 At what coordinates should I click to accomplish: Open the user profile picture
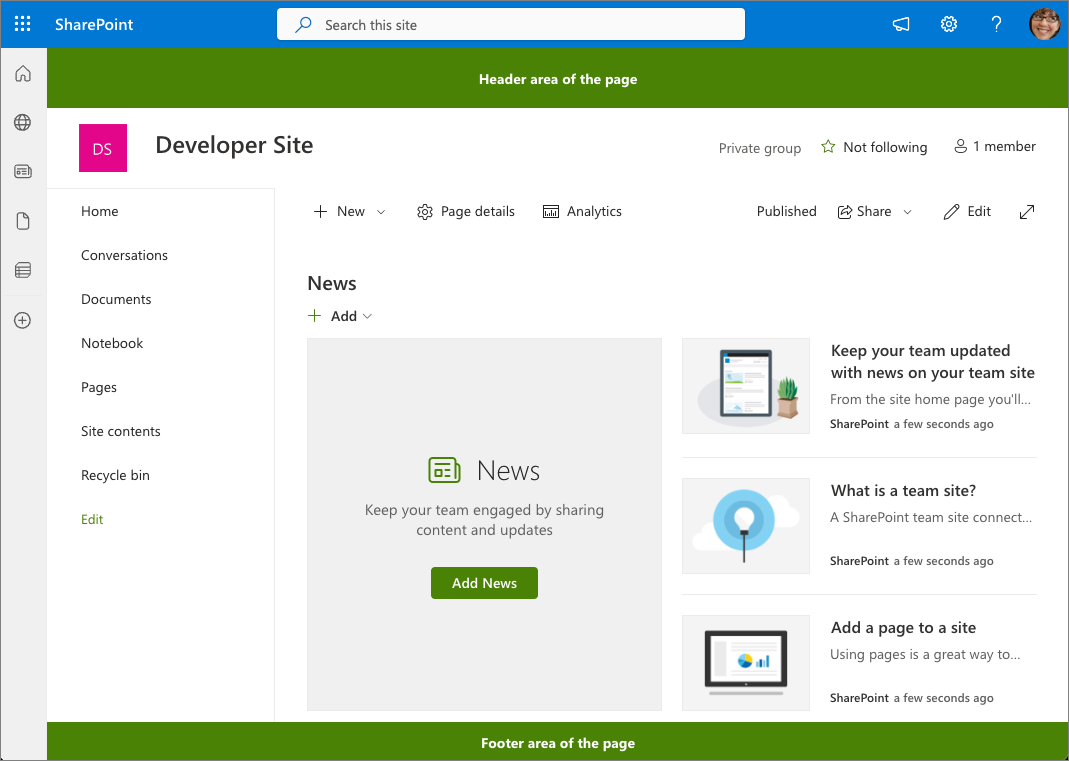(1044, 25)
